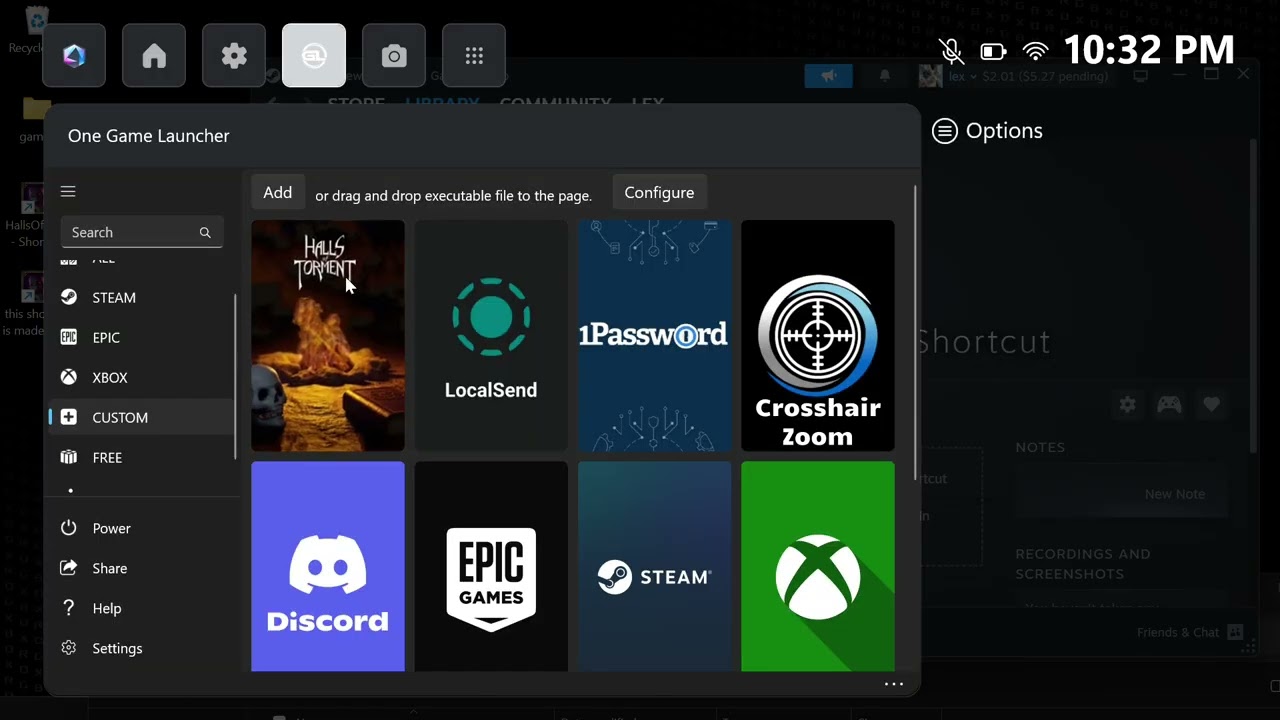Image resolution: width=1280 pixels, height=720 pixels.
Task: Launch the Discord tile
Action: click(x=328, y=566)
